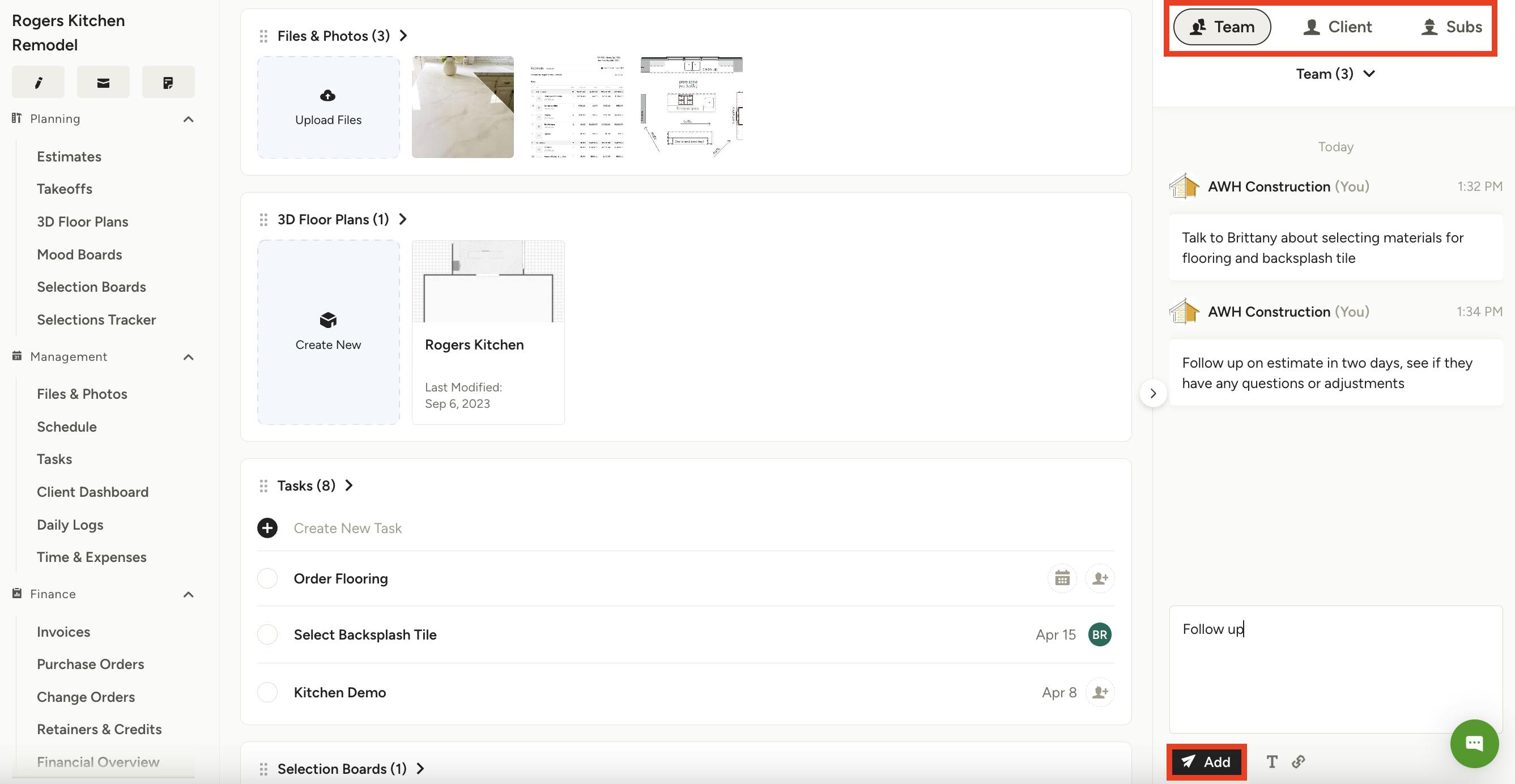Open the email envelope icon in sidebar
The image size is (1515, 784).
click(x=103, y=82)
